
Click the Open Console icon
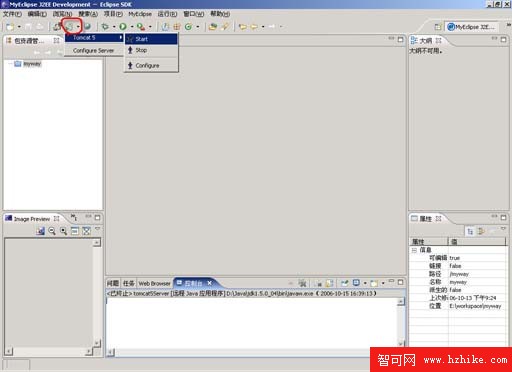(374, 283)
